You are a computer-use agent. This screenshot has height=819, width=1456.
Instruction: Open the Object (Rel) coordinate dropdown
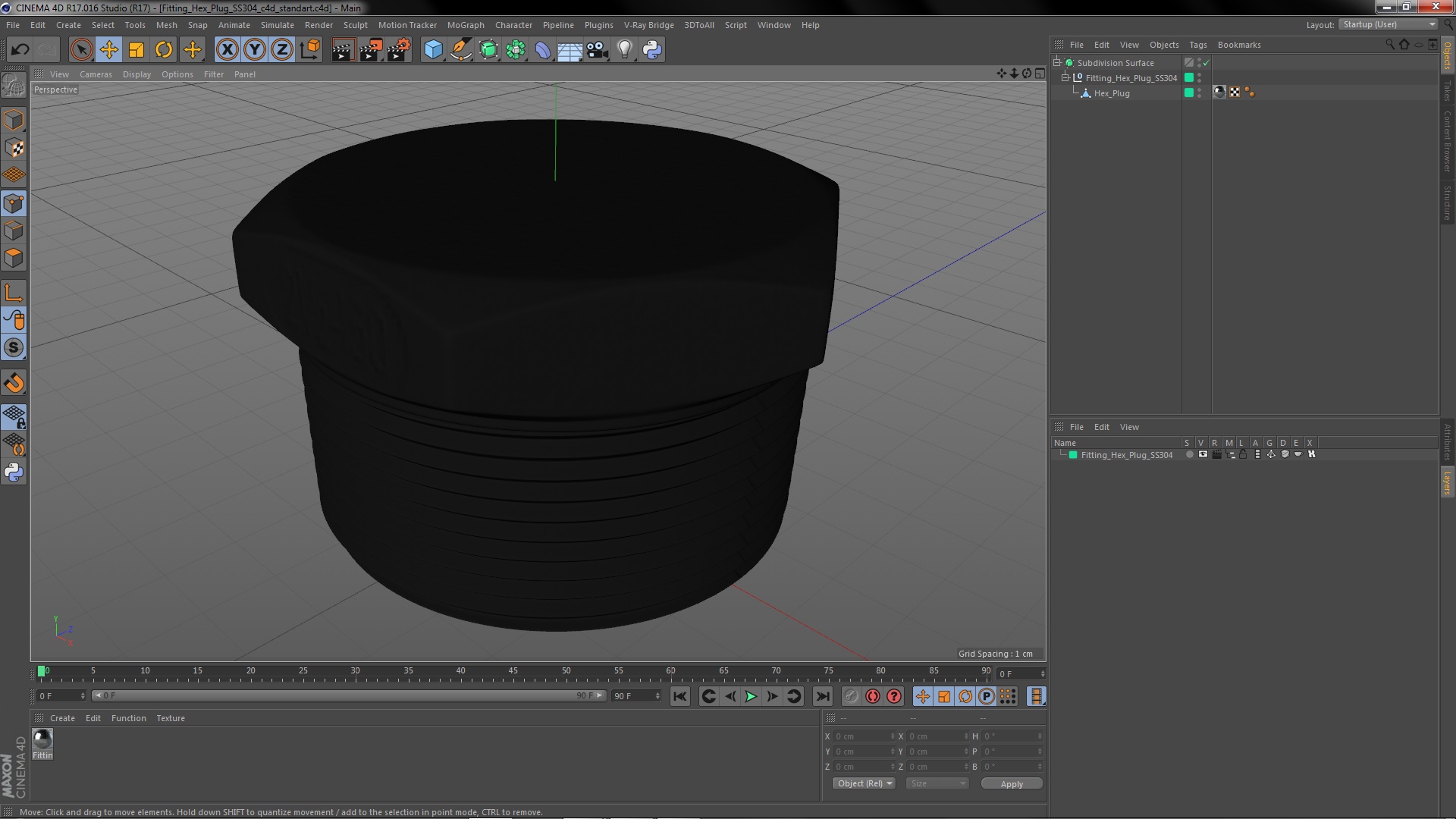864,783
